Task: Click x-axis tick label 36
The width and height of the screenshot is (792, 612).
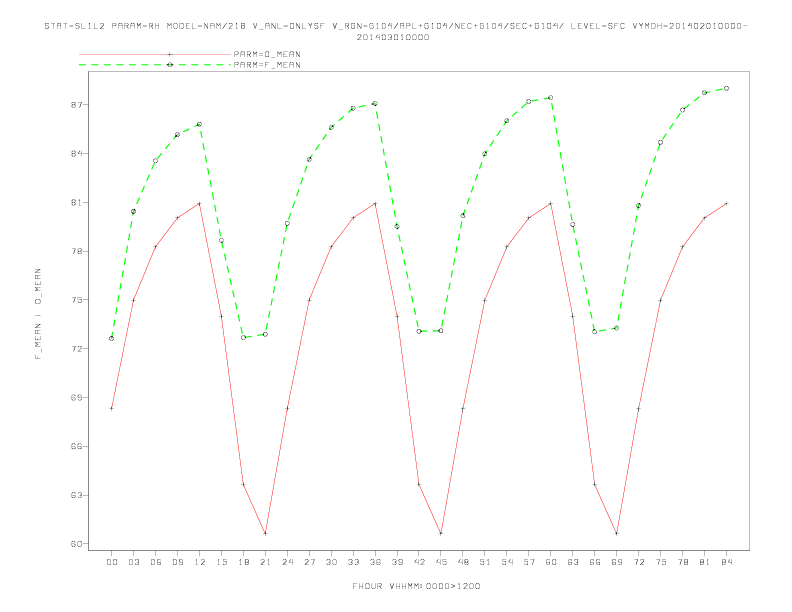Action: coord(375,562)
